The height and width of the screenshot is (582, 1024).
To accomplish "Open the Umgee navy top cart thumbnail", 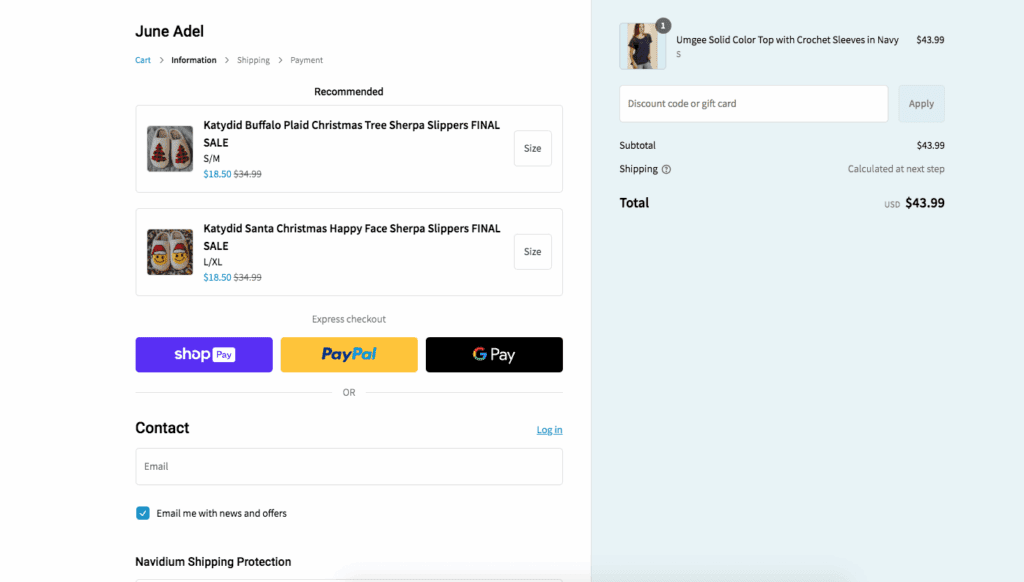I will click(x=642, y=47).
